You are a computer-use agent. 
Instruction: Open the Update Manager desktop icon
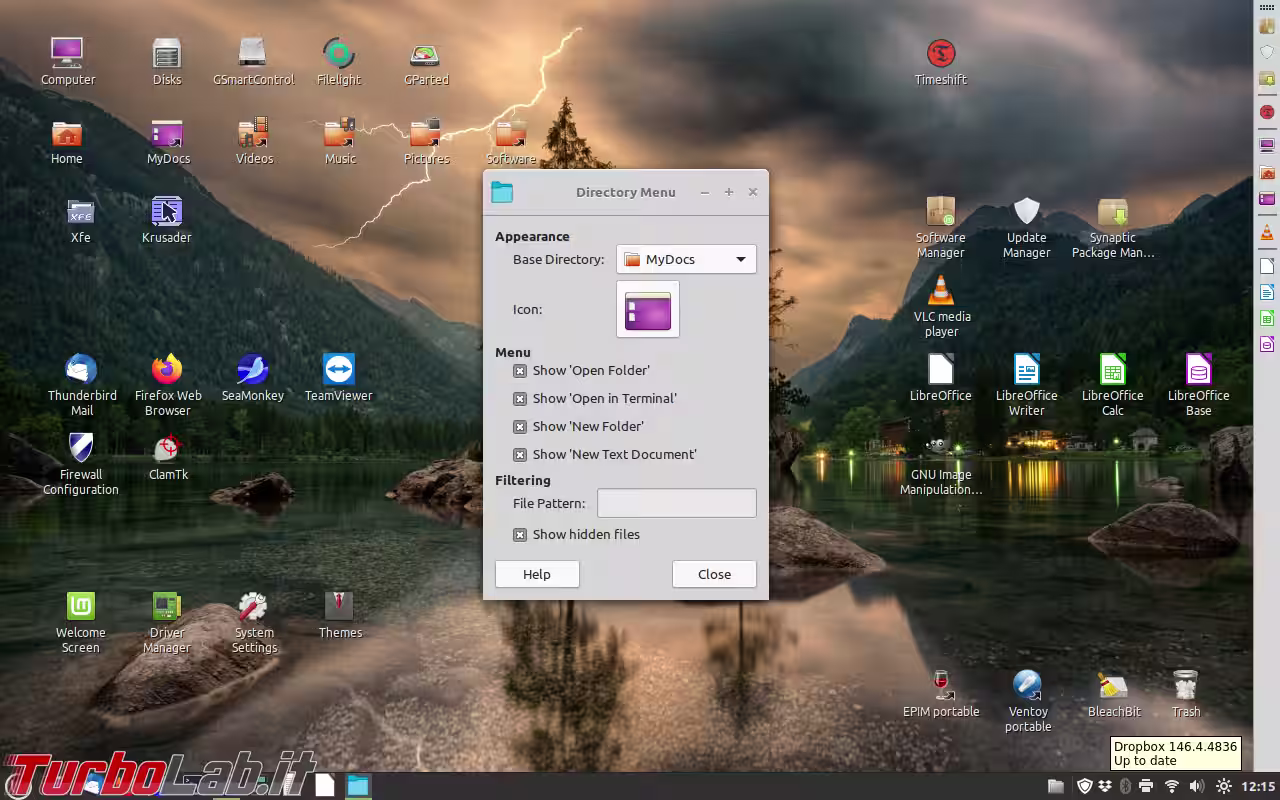pos(1027,228)
